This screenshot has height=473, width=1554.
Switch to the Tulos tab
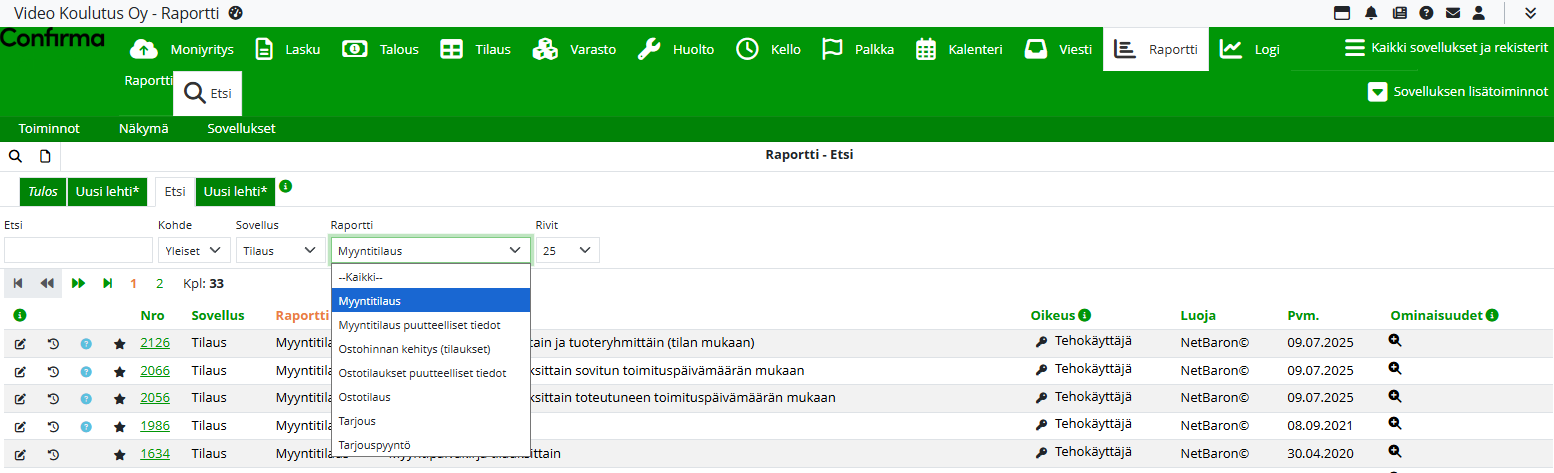43,191
